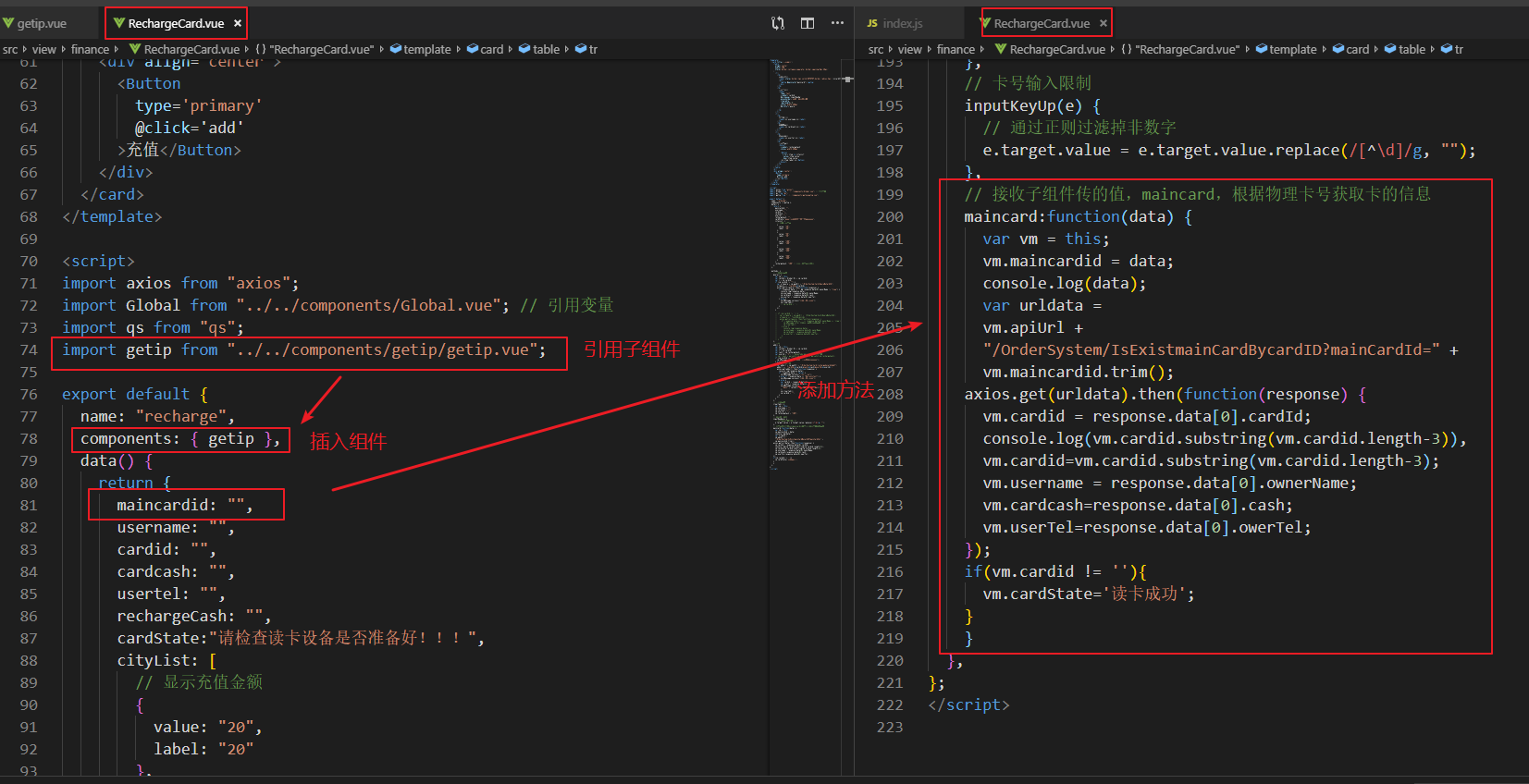Close the left RechargeCard.vue tab
The height and width of the screenshot is (784, 1529).
coord(238,23)
